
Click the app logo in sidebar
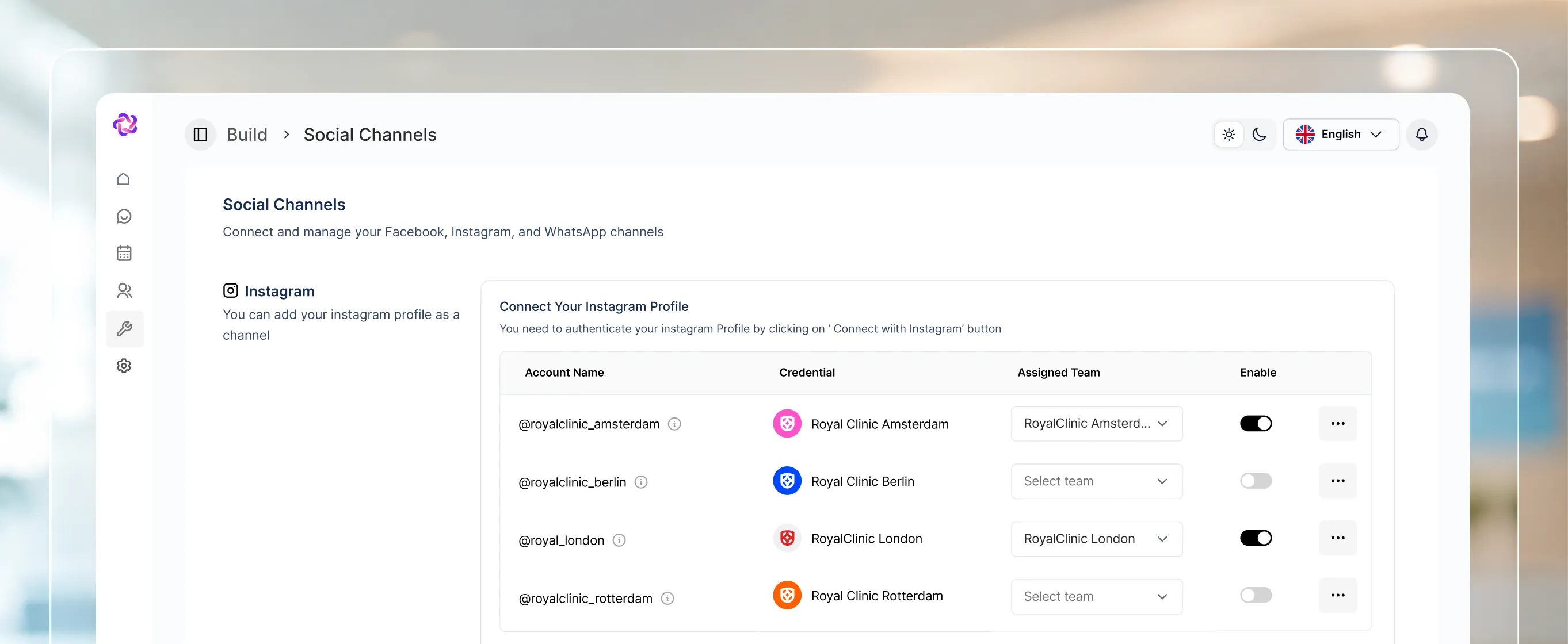point(125,124)
